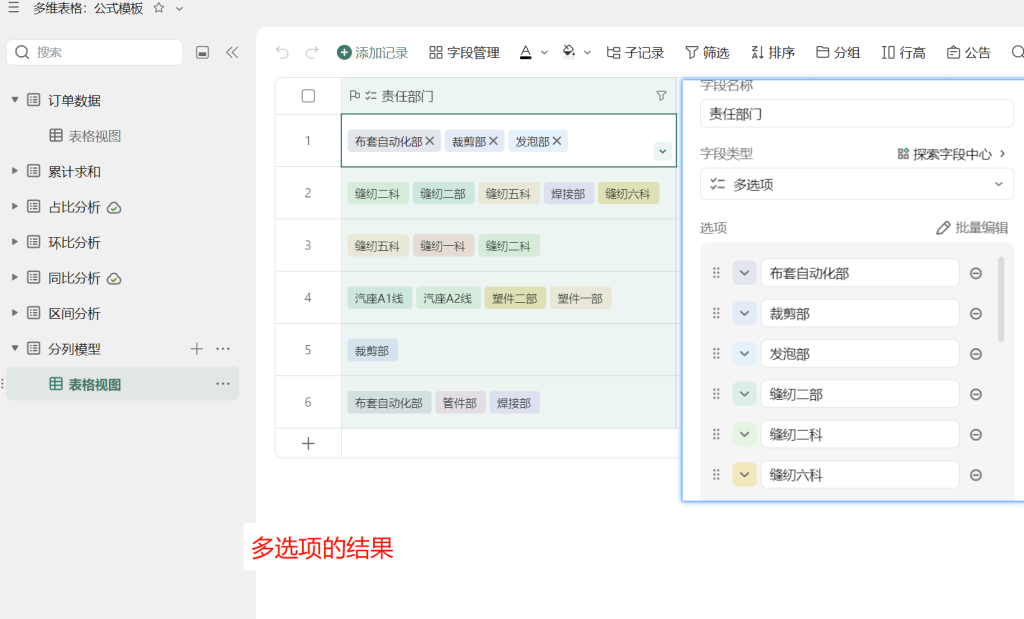The height and width of the screenshot is (619, 1024).
Task: Open the 公告 announcement tool
Action: coord(968,52)
